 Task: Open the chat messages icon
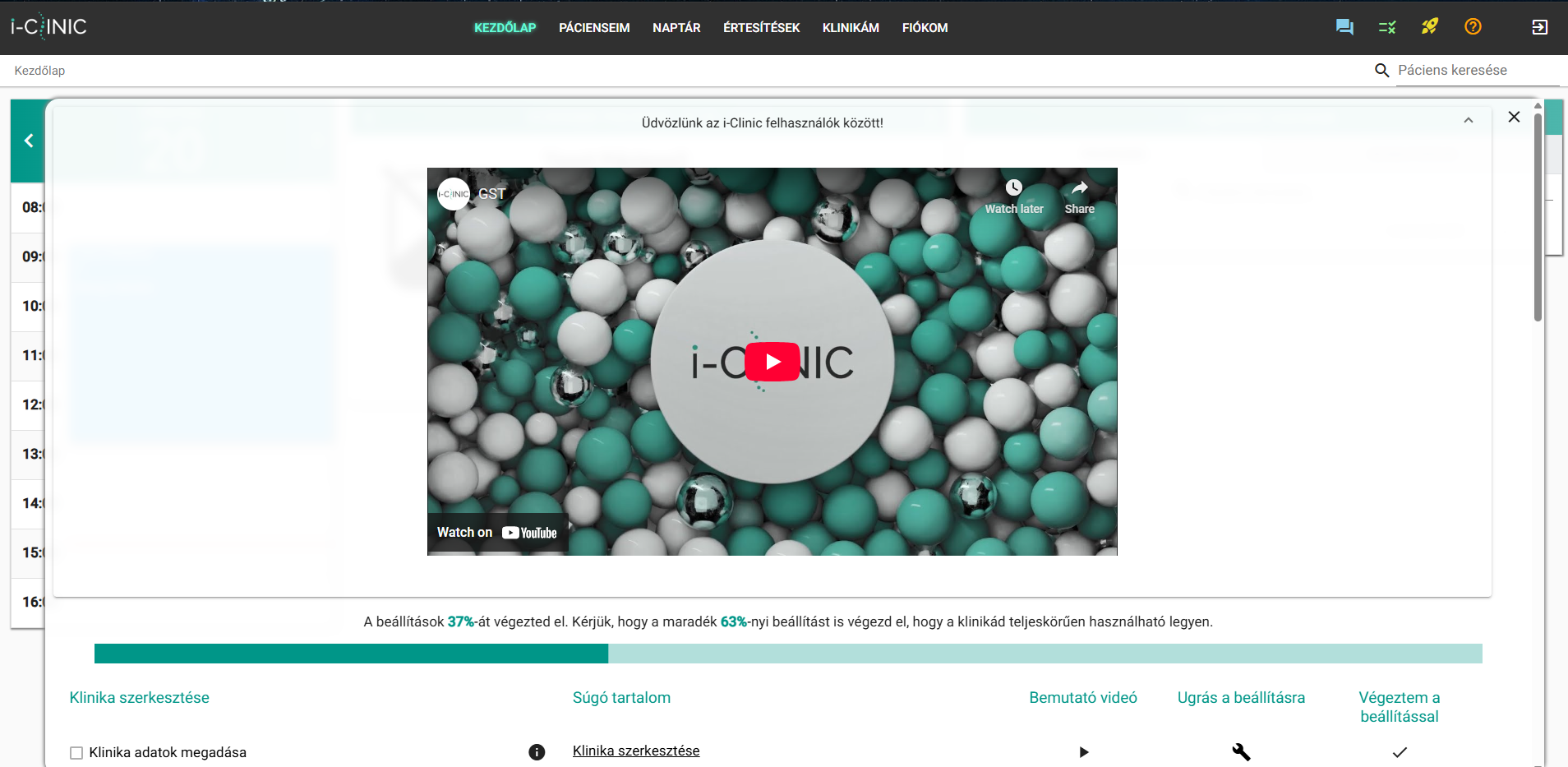pyautogui.click(x=1344, y=27)
